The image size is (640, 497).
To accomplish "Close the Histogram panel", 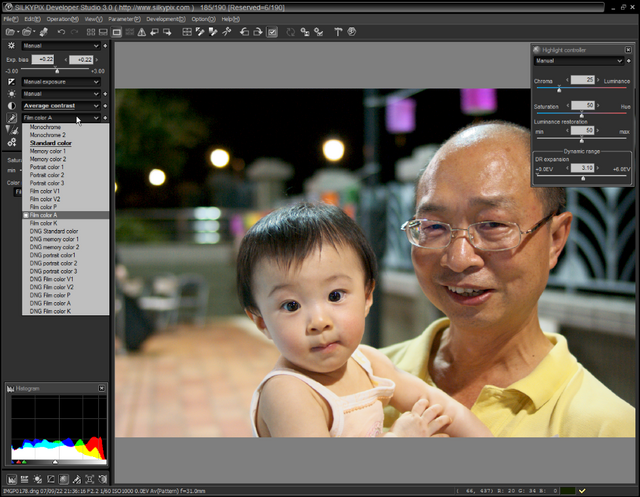I will (102, 388).
